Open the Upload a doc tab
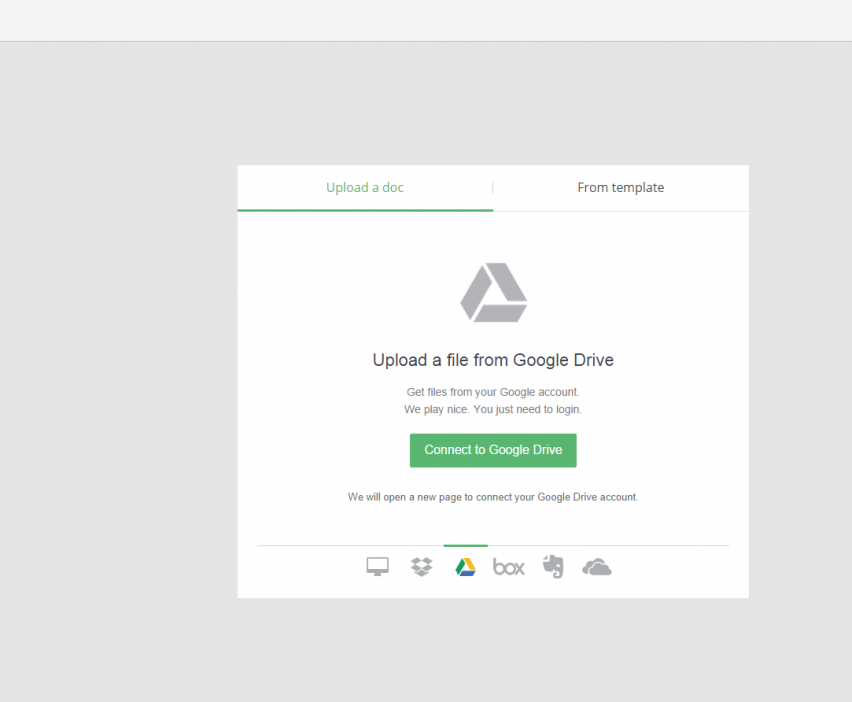 [365, 187]
